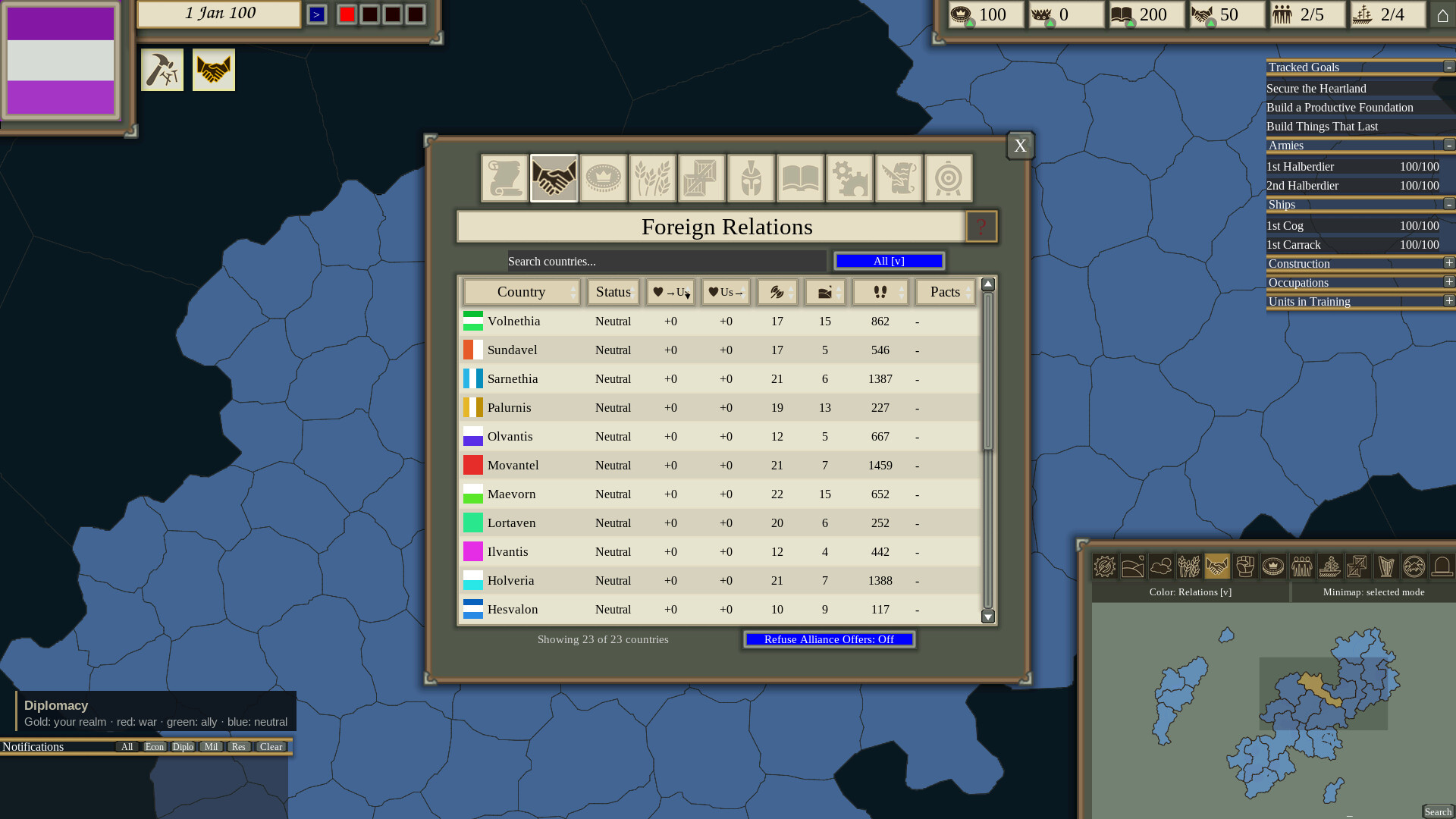Open the All [v] country filter dropdown
Image resolution: width=1456 pixels, height=819 pixels.
889,261
